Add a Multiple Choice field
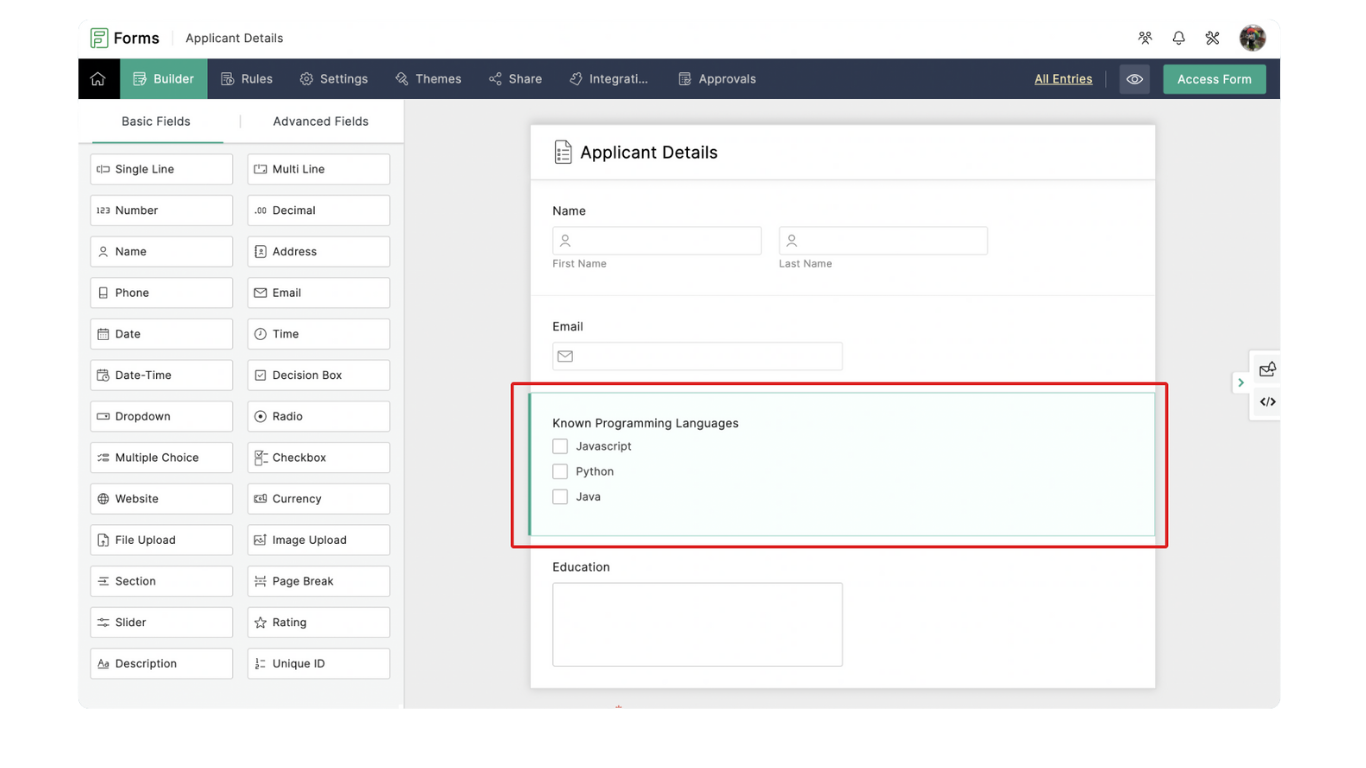This screenshot has width=1366, height=768. coord(161,457)
